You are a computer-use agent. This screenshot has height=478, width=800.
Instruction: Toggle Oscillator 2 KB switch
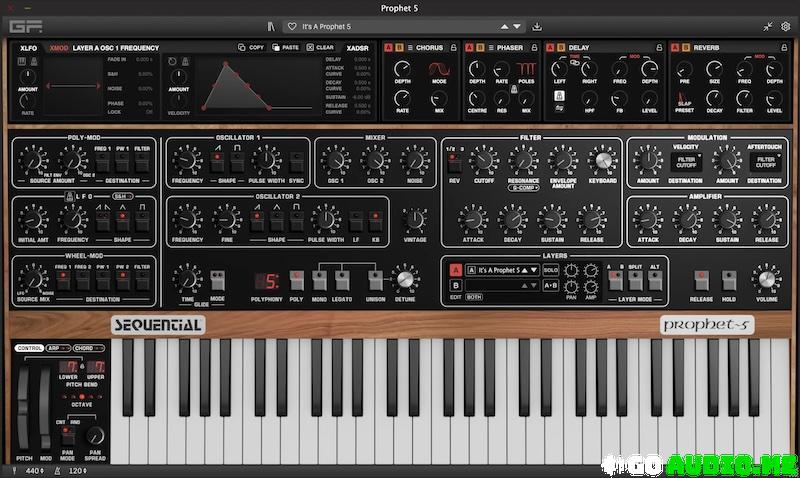pyautogui.click(x=376, y=221)
